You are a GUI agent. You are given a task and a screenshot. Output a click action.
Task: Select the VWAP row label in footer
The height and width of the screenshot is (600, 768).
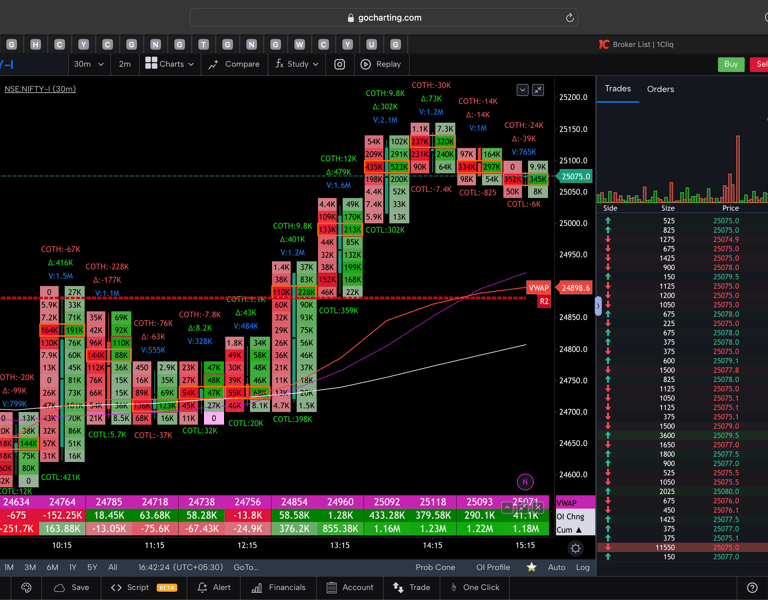point(567,503)
